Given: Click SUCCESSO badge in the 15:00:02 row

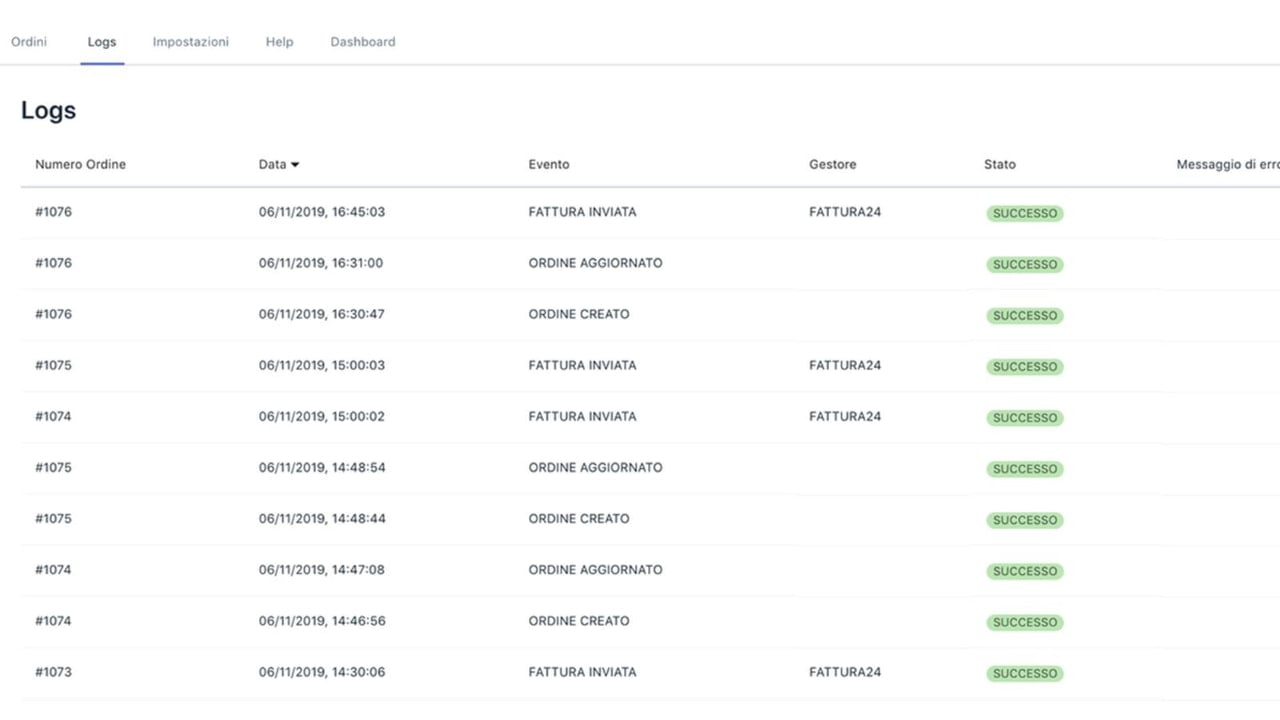Looking at the screenshot, I should coord(1025,417).
